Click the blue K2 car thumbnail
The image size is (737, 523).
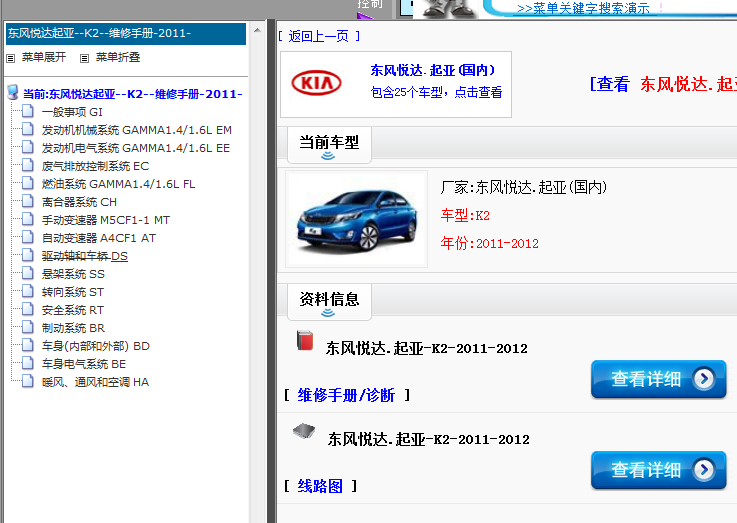pos(356,220)
